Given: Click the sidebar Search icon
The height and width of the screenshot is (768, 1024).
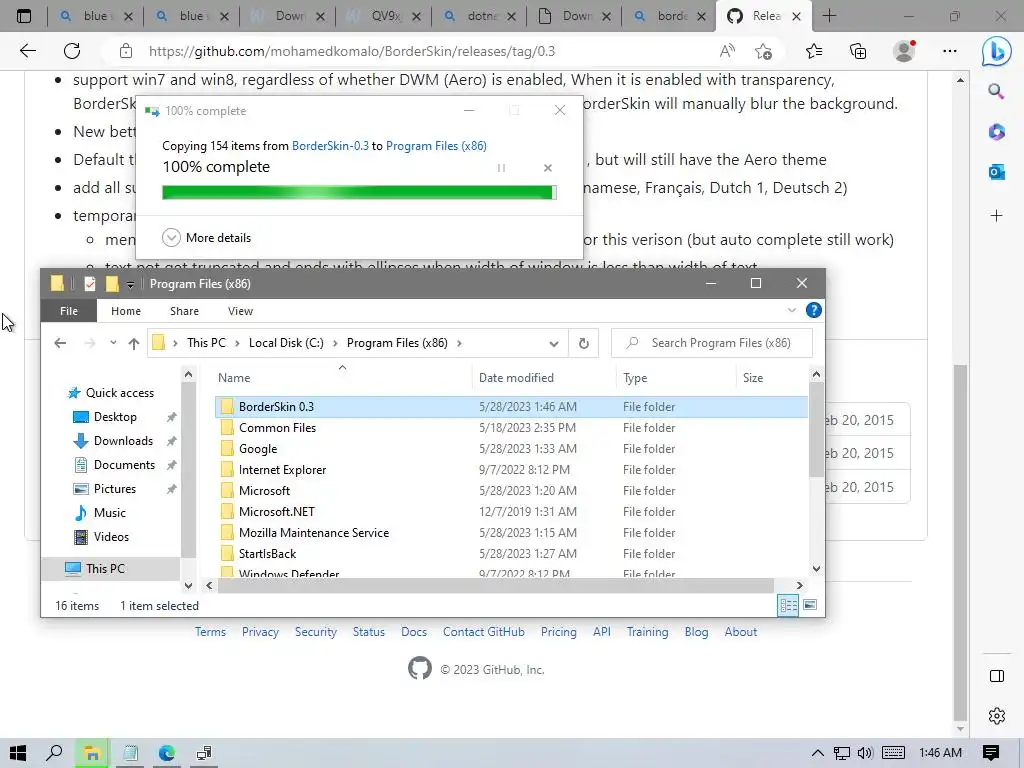Looking at the screenshot, I should coord(997,91).
